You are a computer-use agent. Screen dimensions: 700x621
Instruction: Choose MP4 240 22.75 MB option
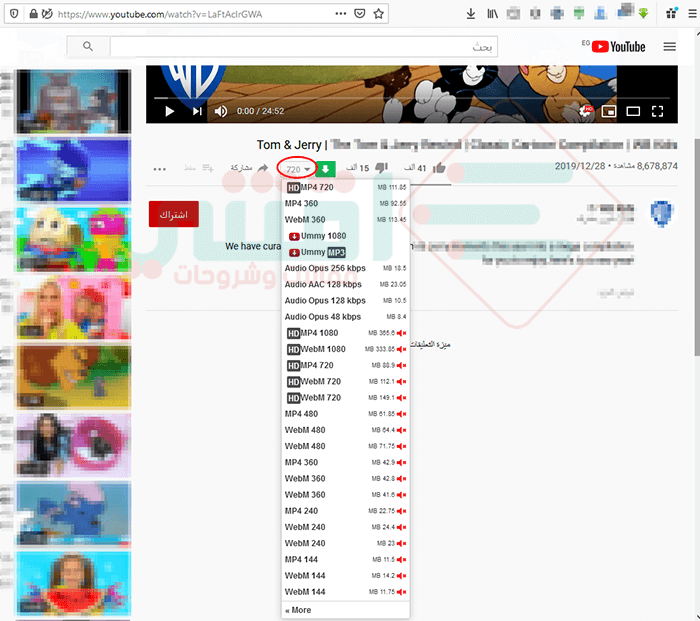[x=346, y=511]
